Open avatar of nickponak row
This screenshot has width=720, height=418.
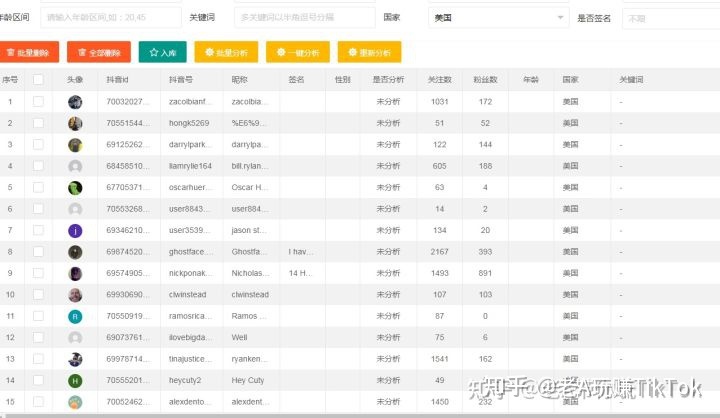75,273
